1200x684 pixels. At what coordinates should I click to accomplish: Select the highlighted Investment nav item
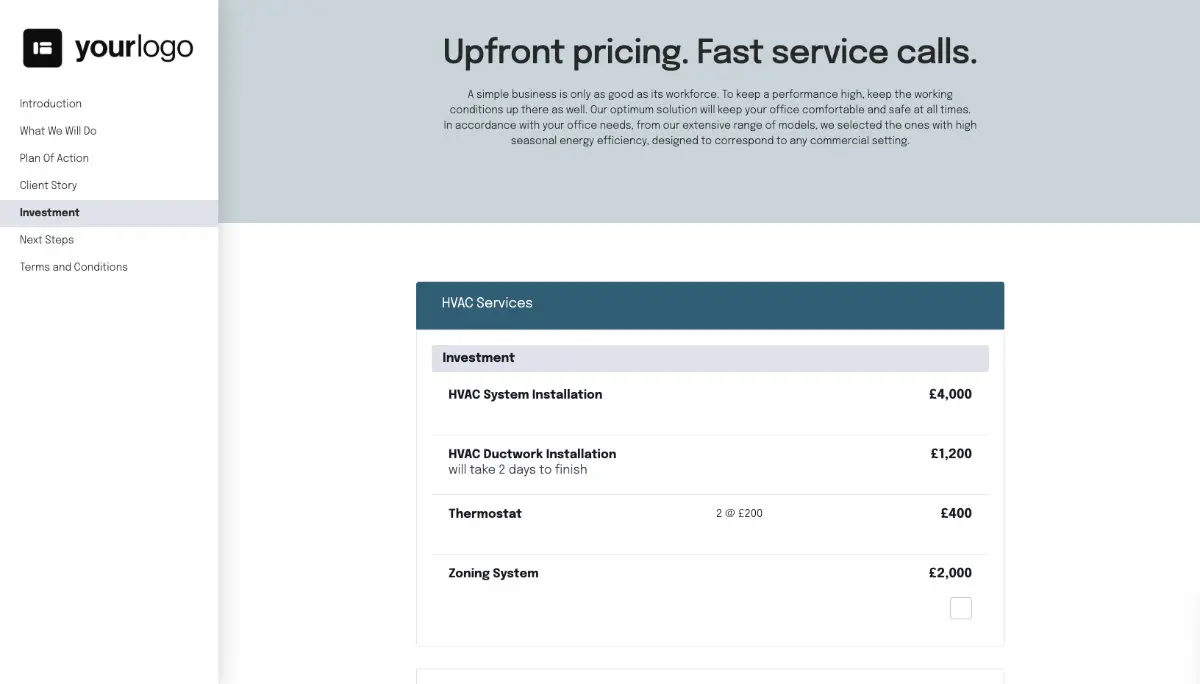pyautogui.click(x=49, y=212)
